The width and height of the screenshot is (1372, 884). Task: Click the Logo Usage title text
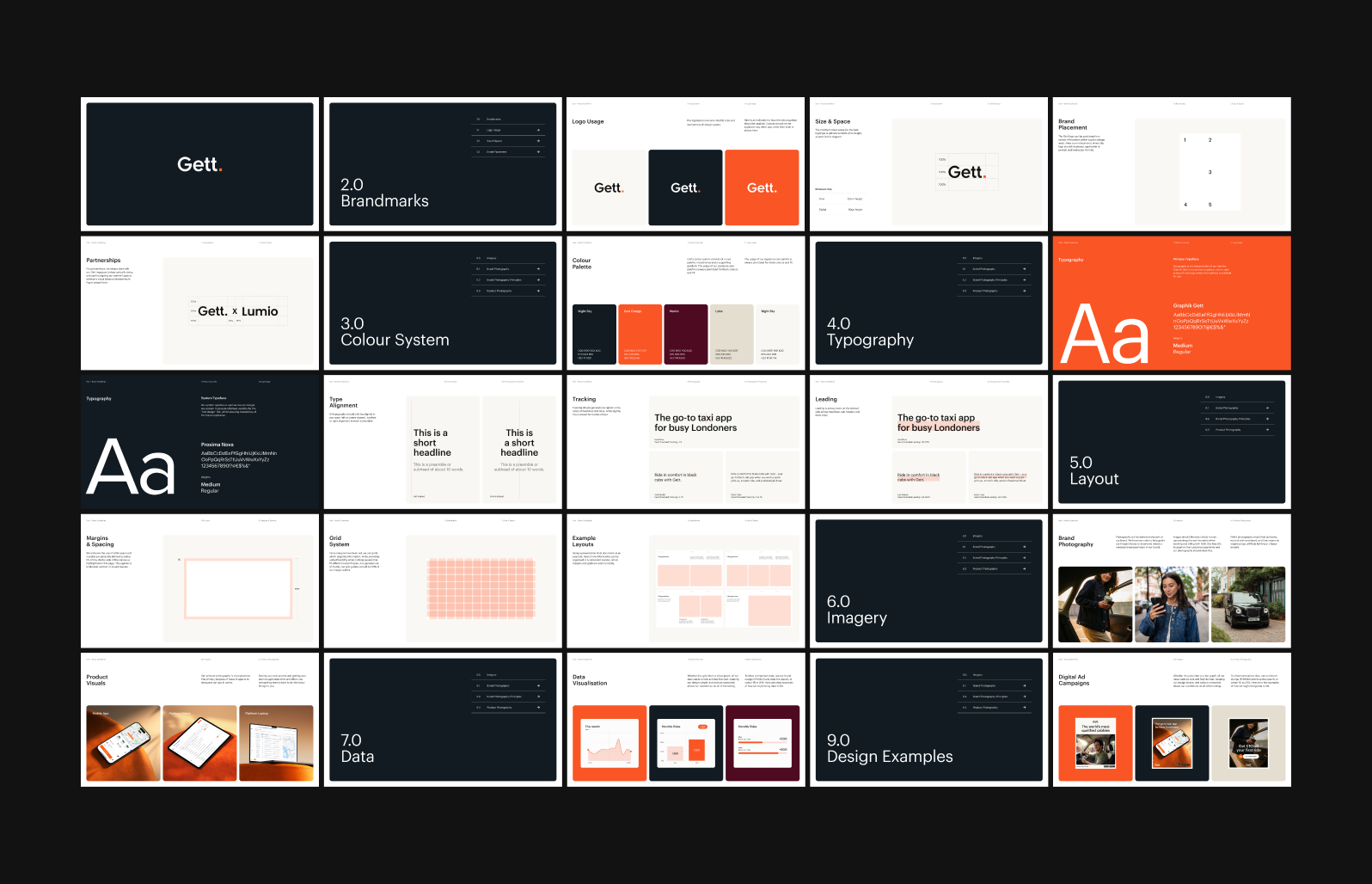[588, 122]
